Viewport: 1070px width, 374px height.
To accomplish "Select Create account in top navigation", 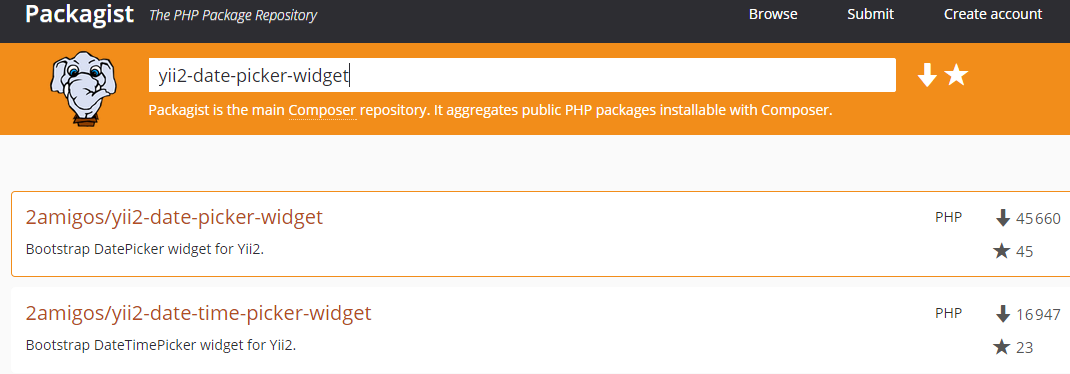I will click(x=993, y=14).
